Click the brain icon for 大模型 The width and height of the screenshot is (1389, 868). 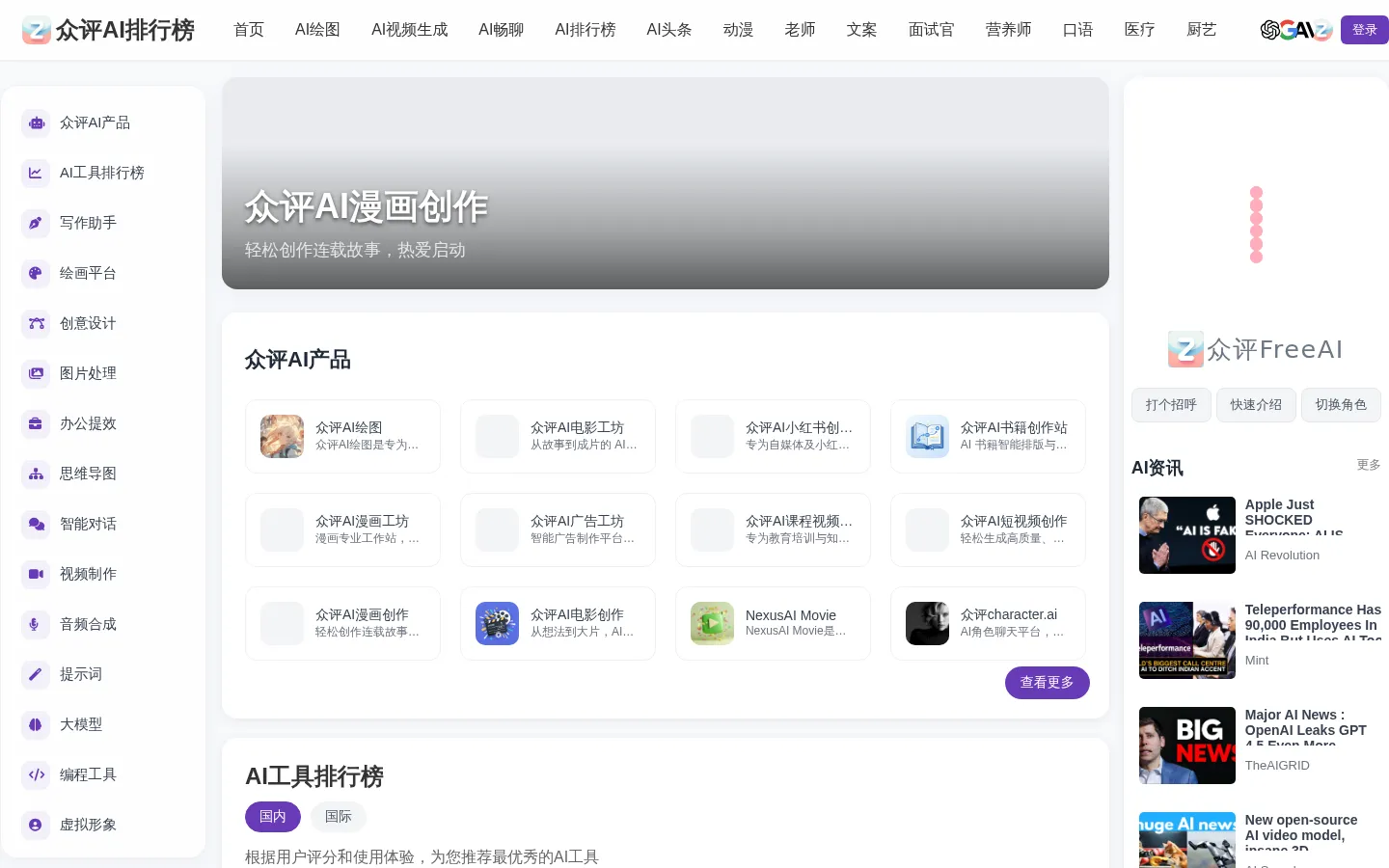(36, 724)
